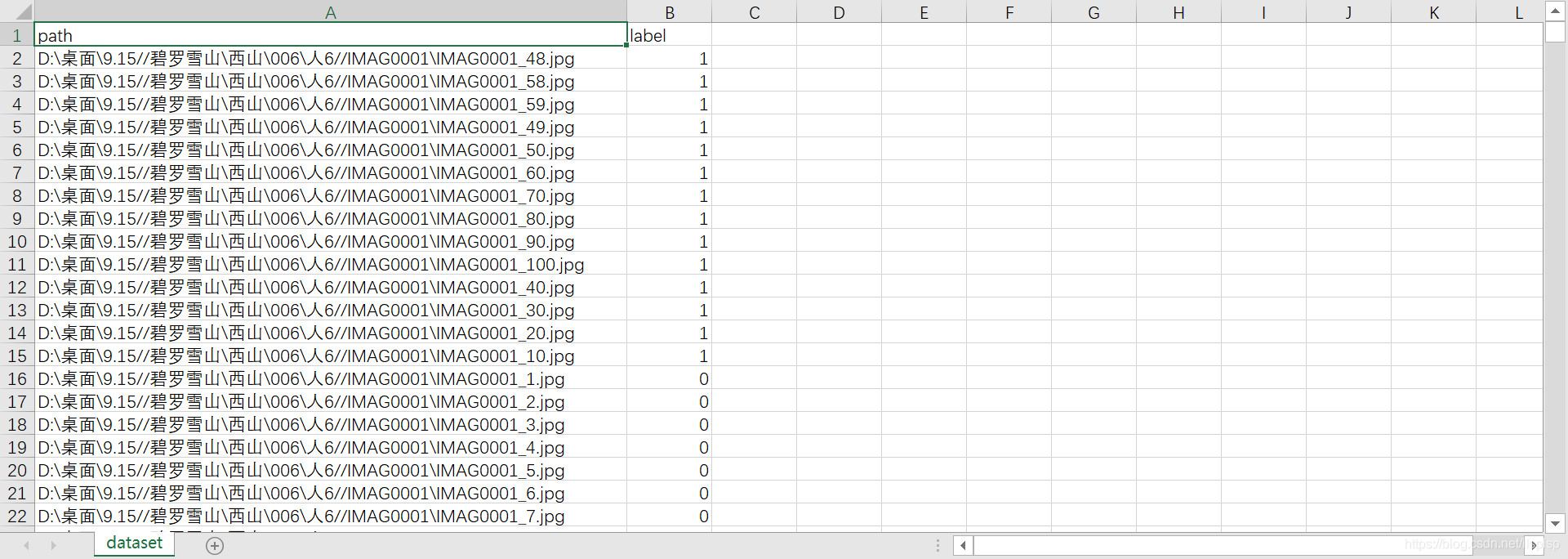Screen dimensions: 1568x559
Task: Click vertical scrollbar up arrow
Action: [x=1555, y=11]
